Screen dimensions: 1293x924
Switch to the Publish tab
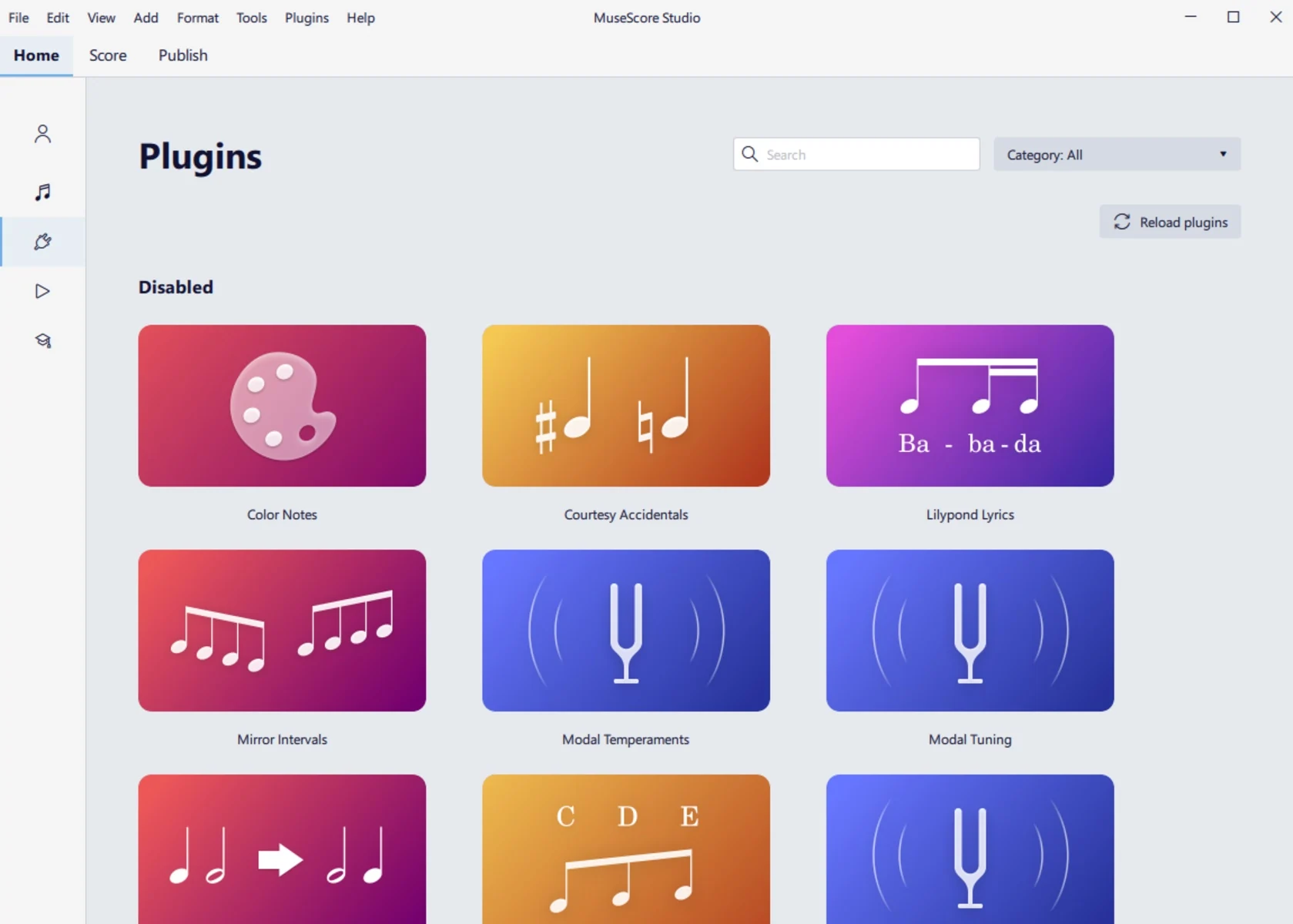point(183,55)
